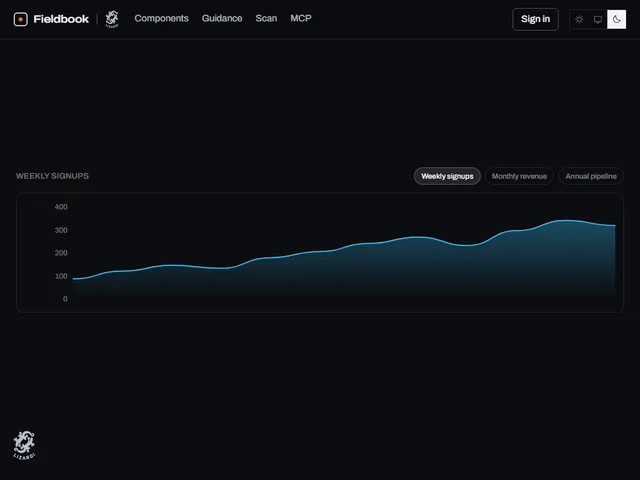Open the MCP nav link
The image size is (640, 480).
click(x=301, y=18)
